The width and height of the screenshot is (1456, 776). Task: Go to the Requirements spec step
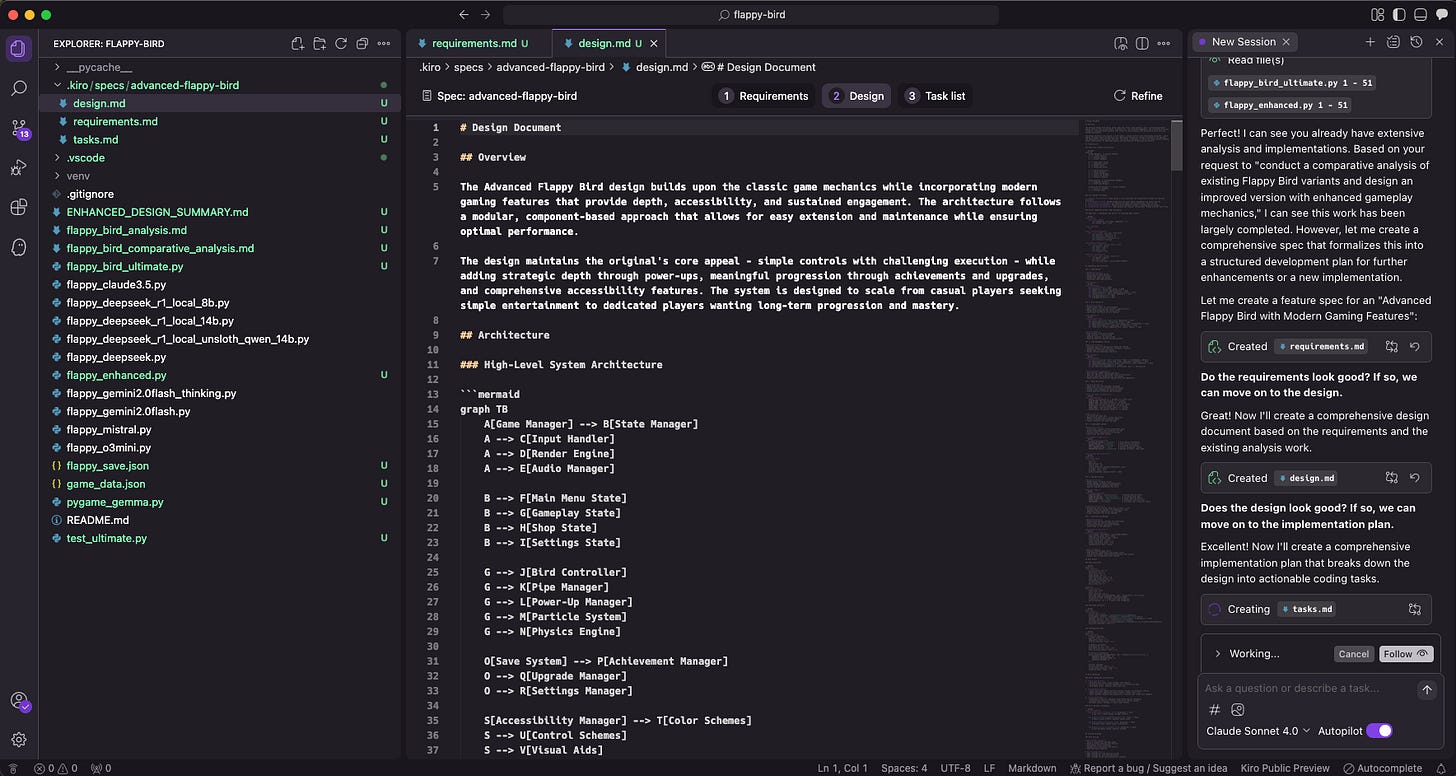point(764,96)
